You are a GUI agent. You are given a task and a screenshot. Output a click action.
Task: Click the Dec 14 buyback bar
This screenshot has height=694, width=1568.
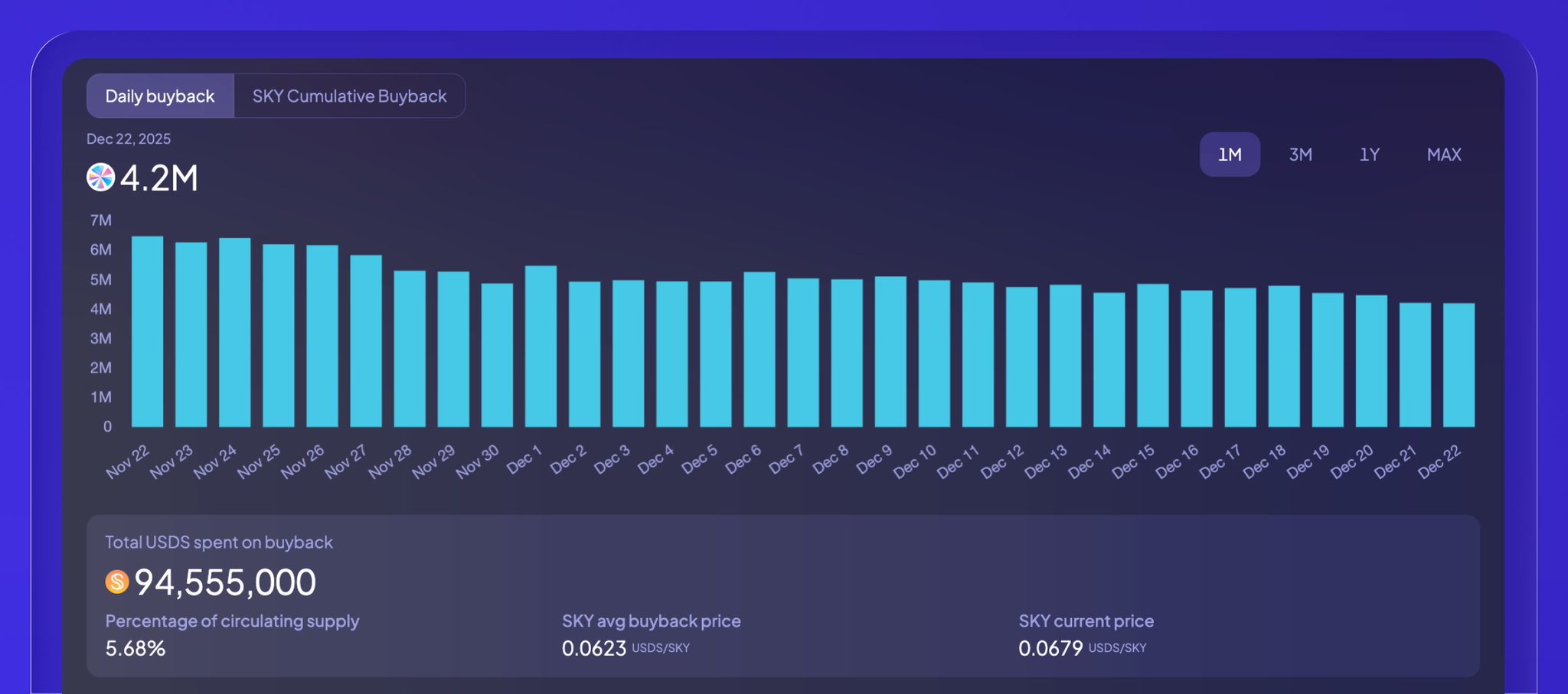coord(1109,360)
